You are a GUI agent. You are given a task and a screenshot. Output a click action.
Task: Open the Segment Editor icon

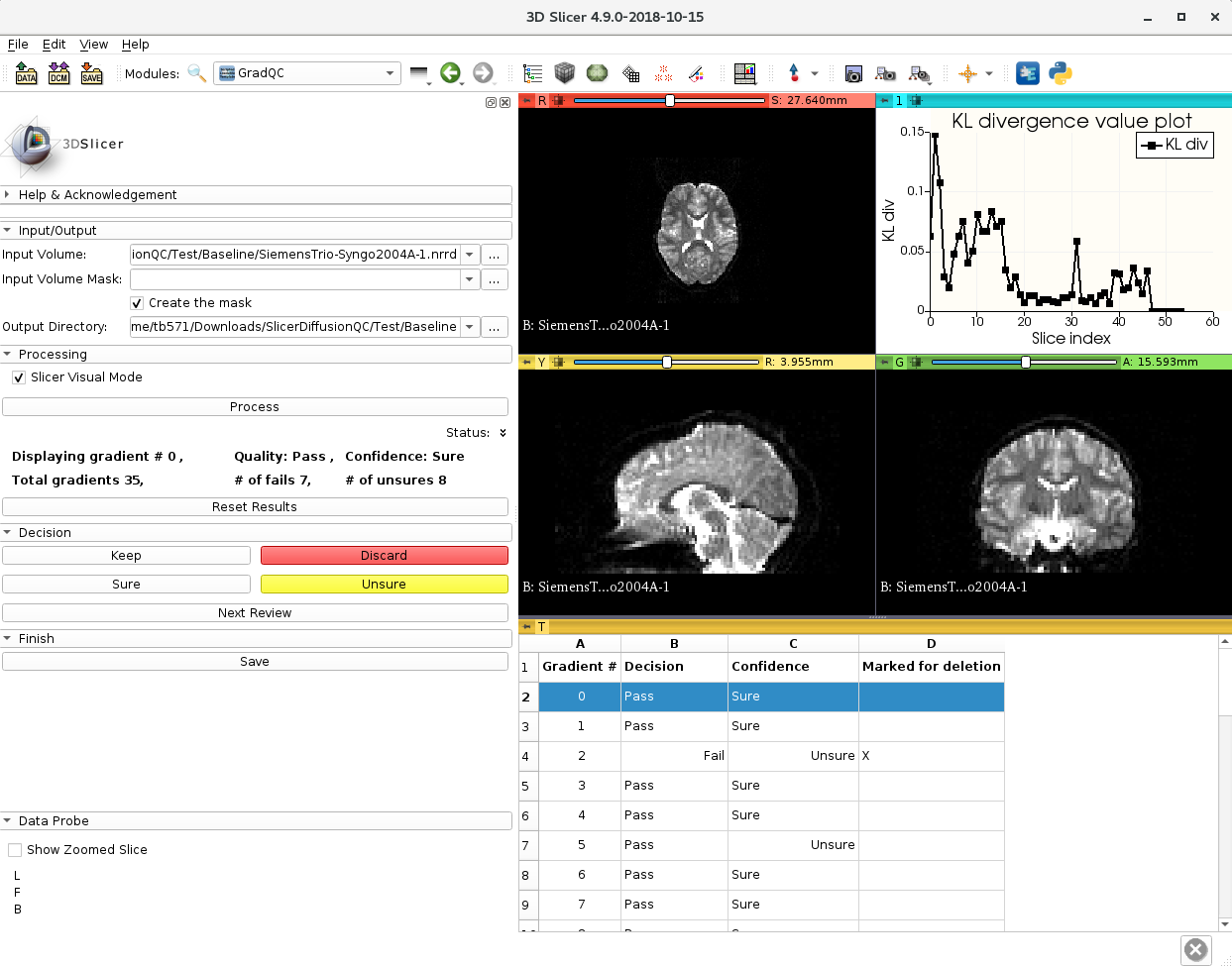click(696, 73)
